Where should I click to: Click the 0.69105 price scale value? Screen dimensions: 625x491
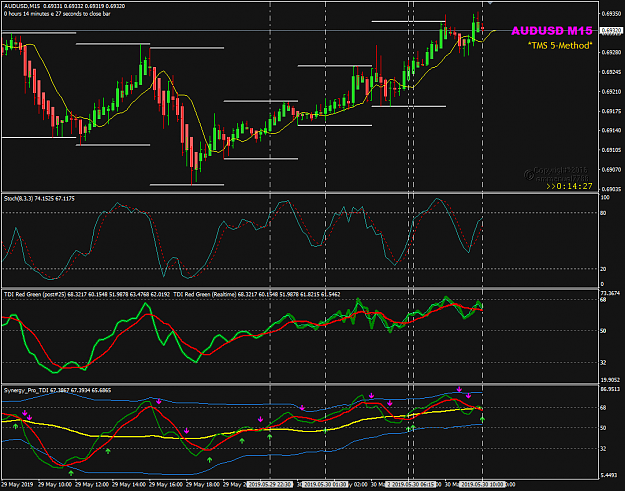tap(611, 150)
